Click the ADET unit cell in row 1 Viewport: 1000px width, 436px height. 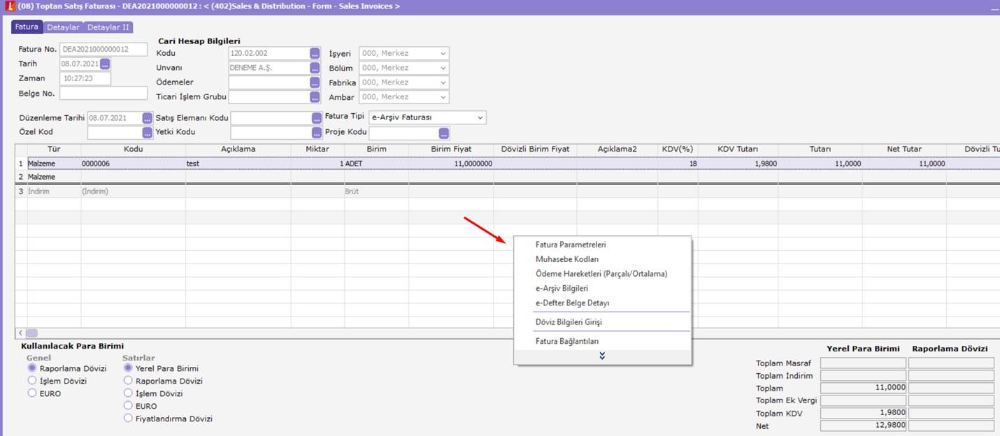[377, 163]
